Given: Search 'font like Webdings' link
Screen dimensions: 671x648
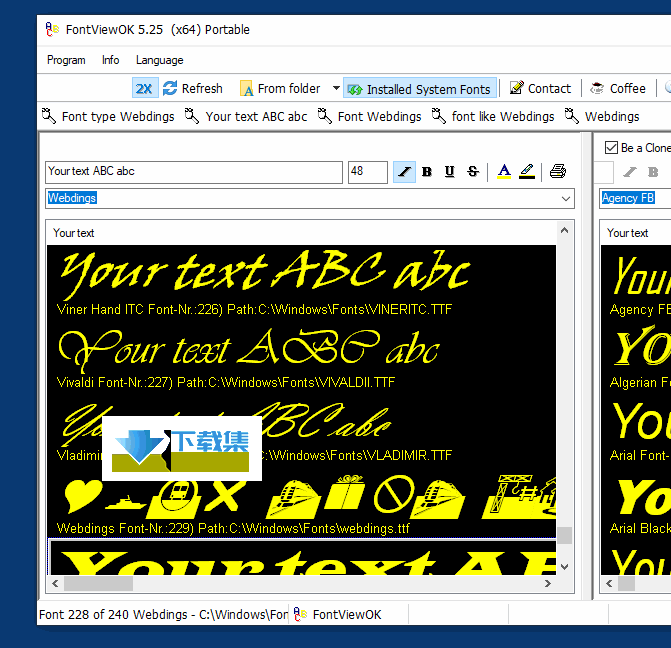Looking at the screenshot, I should click(x=503, y=116).
